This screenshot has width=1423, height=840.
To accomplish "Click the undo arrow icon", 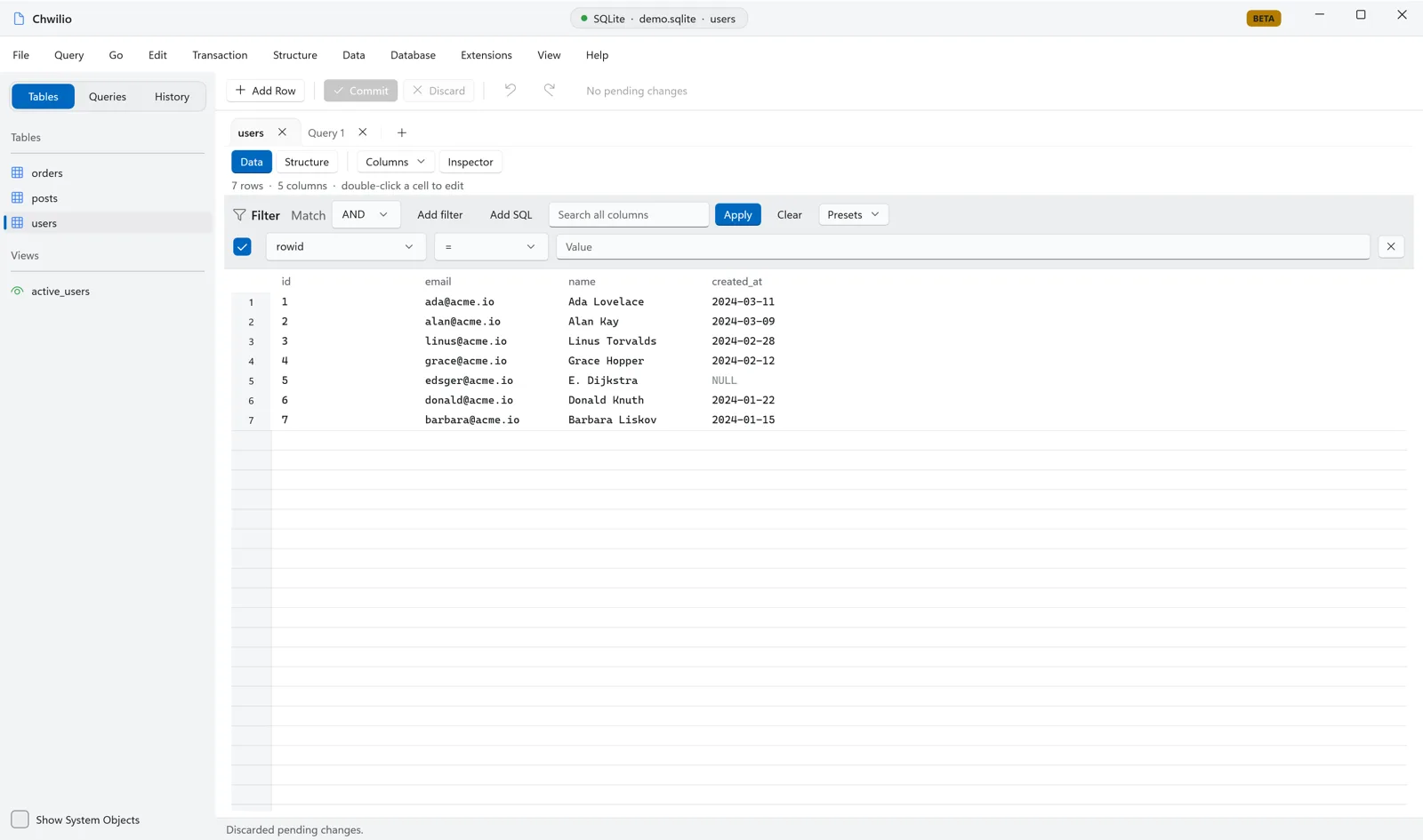I will click(x=511, y=90).
